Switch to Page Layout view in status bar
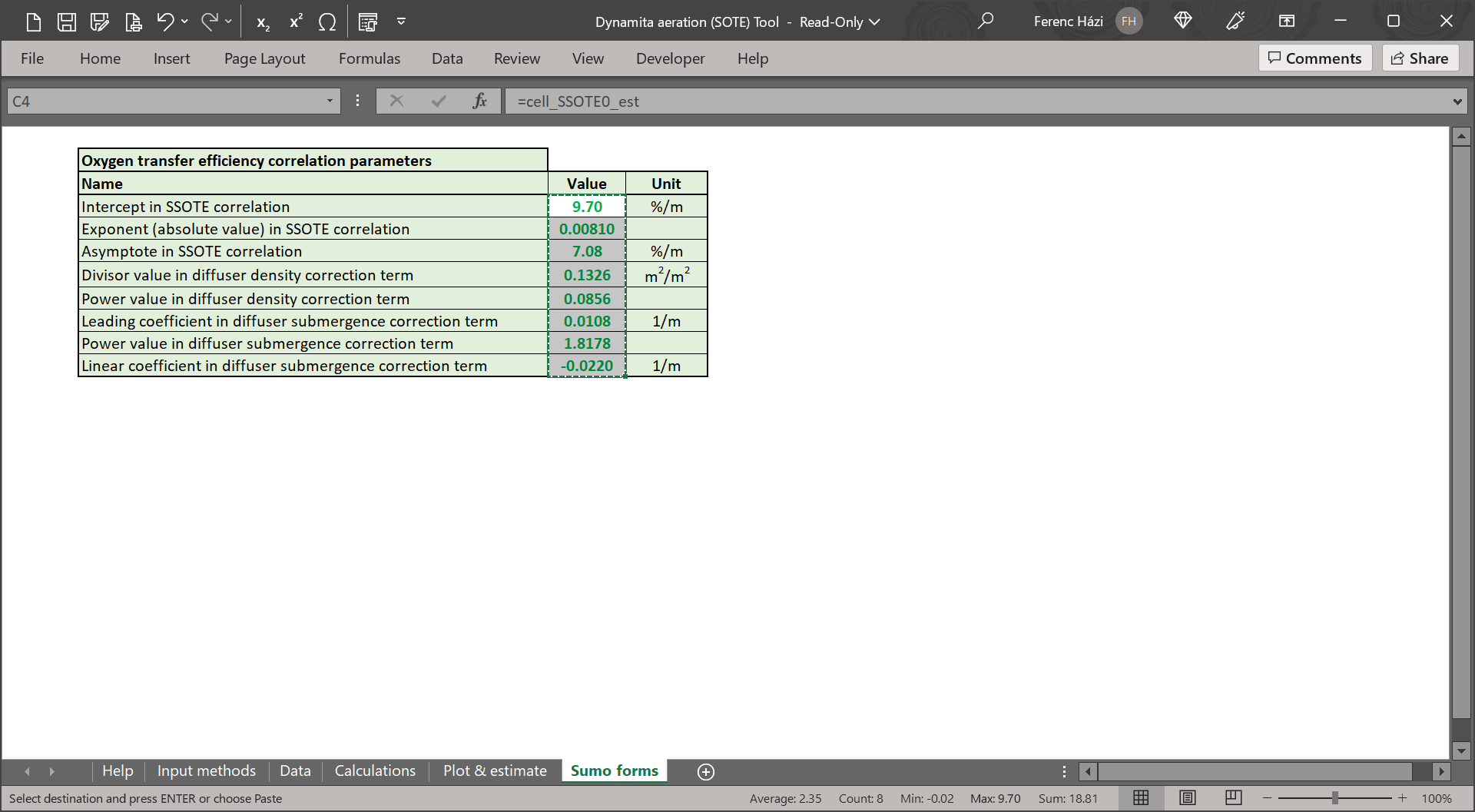The image size is (1475, 812). (1187, 798)
